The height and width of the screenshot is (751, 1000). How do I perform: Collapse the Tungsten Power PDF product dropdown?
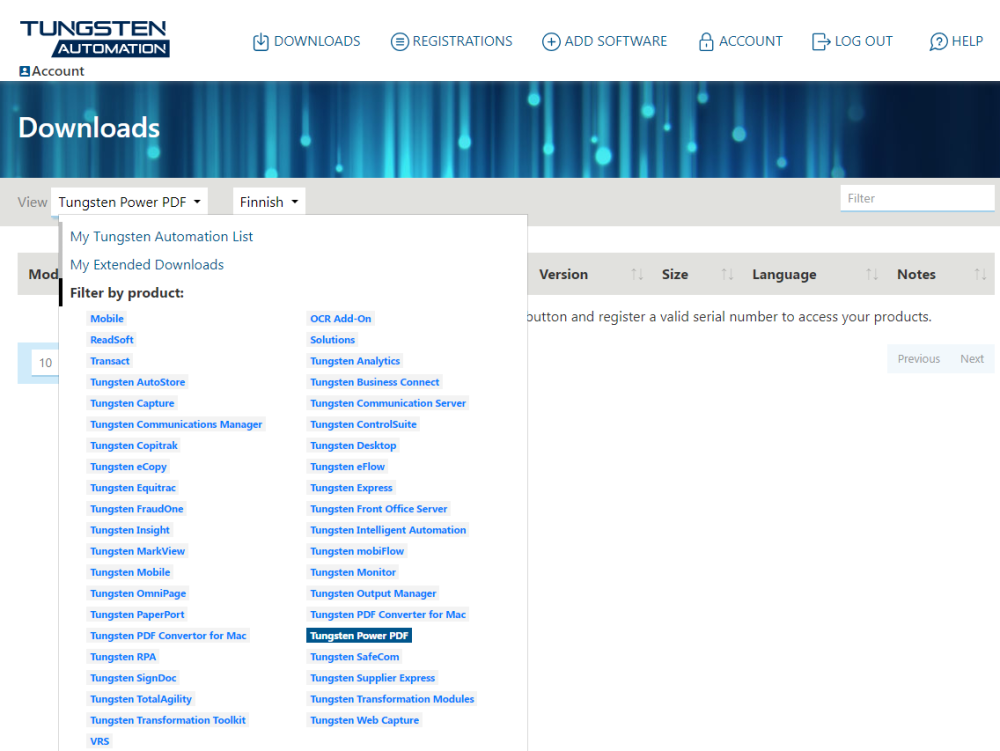pos(130,202)
